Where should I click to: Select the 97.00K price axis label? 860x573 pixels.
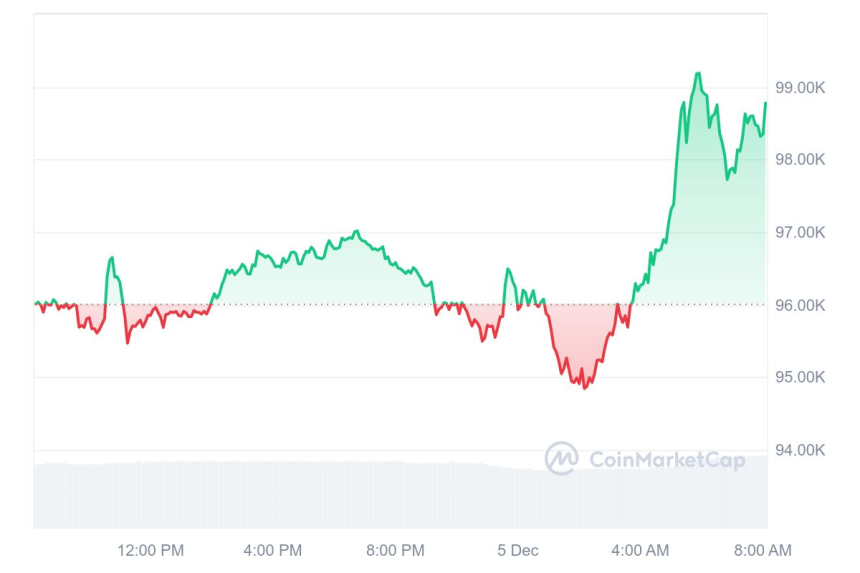click(x=800, y=233)
